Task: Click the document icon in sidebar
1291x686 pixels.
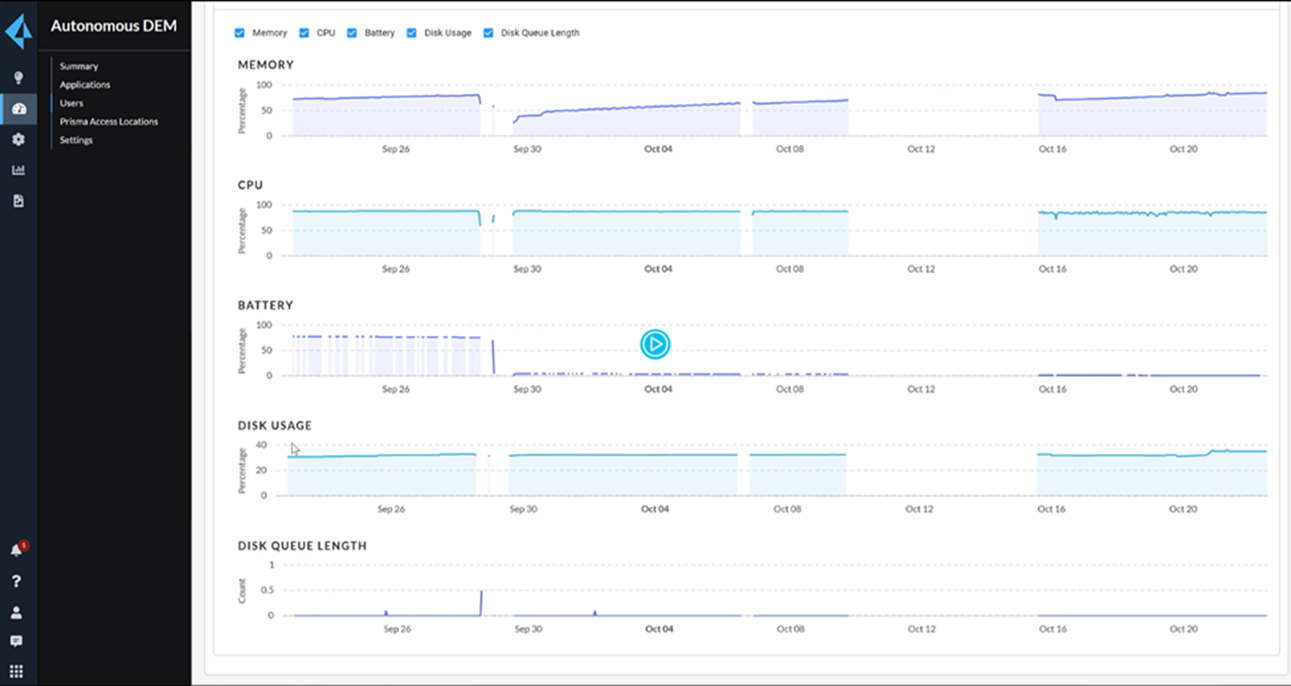Action: (18, 201)
